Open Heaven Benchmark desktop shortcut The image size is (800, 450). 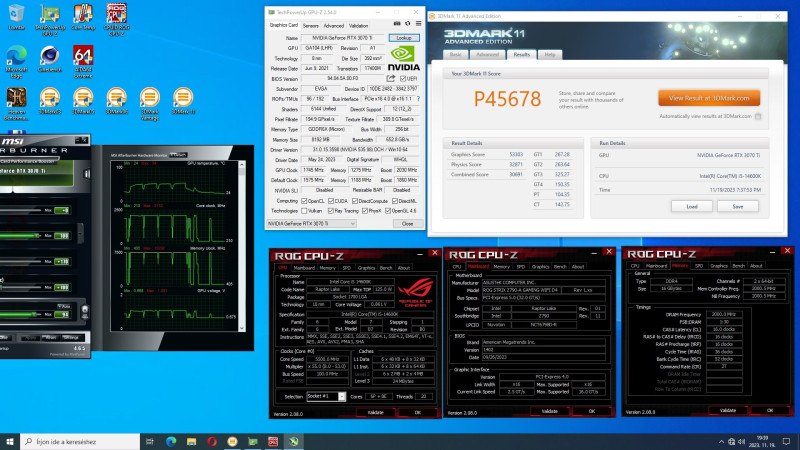coord(16,104)
